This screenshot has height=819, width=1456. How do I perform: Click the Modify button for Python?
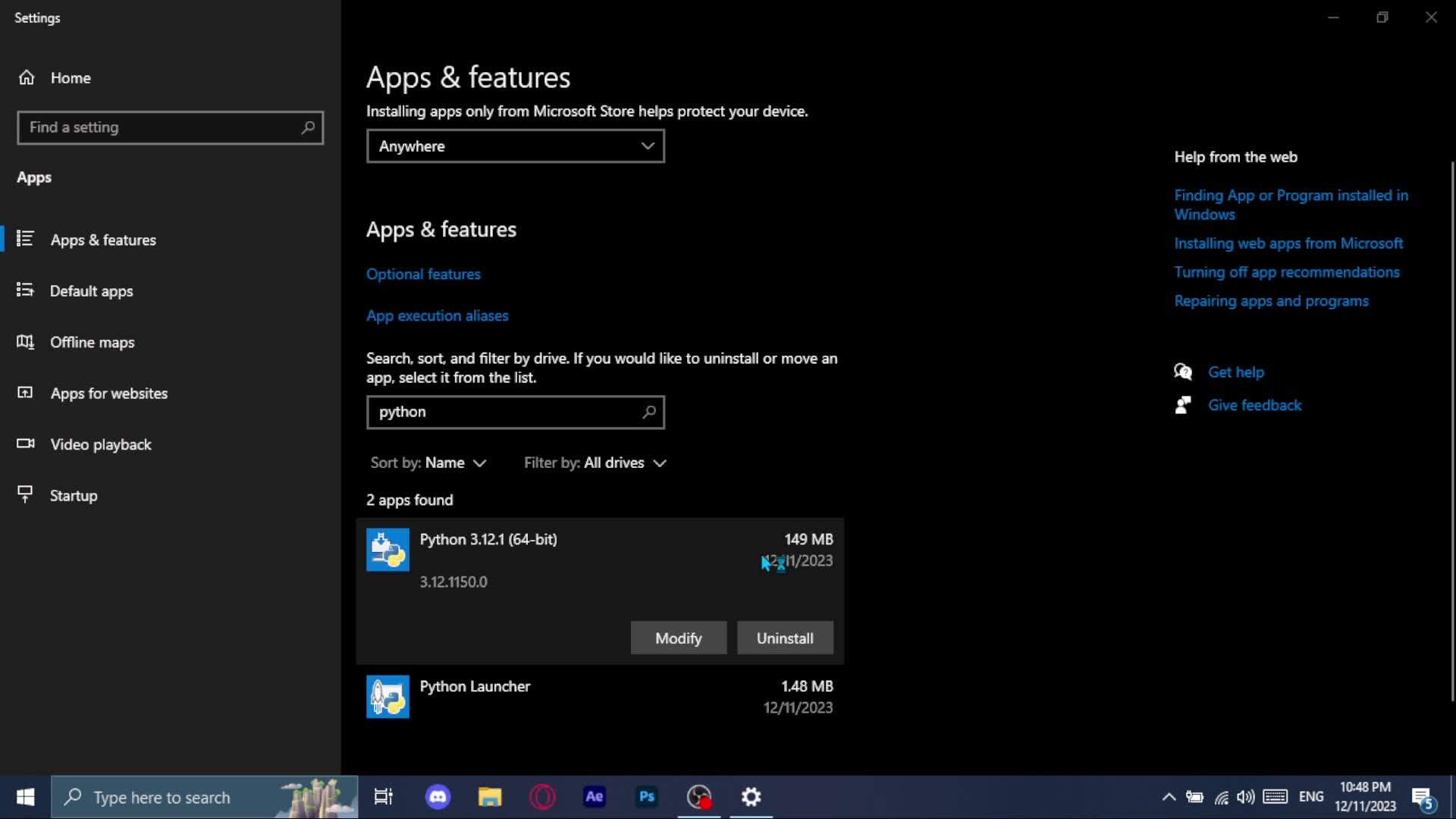click(x=678, y=639)
